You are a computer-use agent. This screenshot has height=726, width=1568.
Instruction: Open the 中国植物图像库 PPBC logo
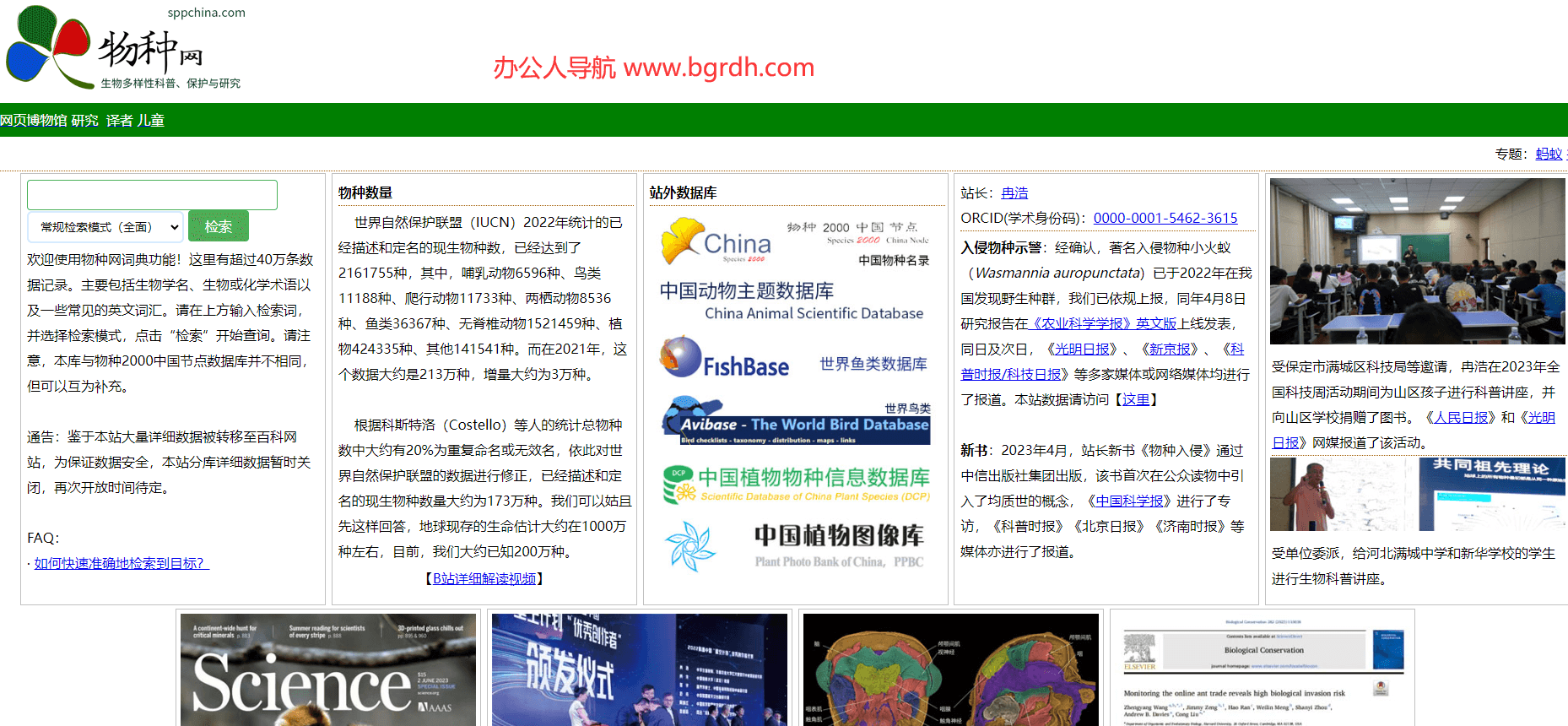pyautogui.click(x=795, y=546)
